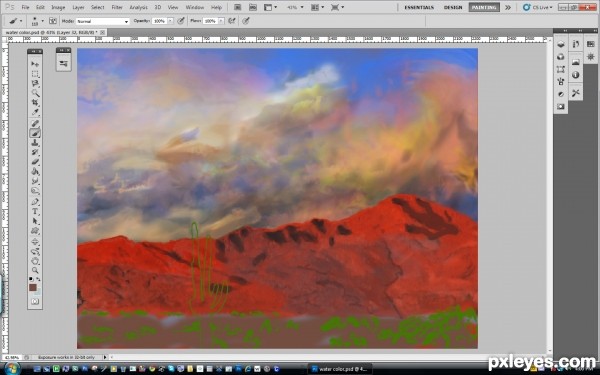Screen dimensions: 600x375
Task: Open the Info panel icon
Action: click(x=576, y=75)
